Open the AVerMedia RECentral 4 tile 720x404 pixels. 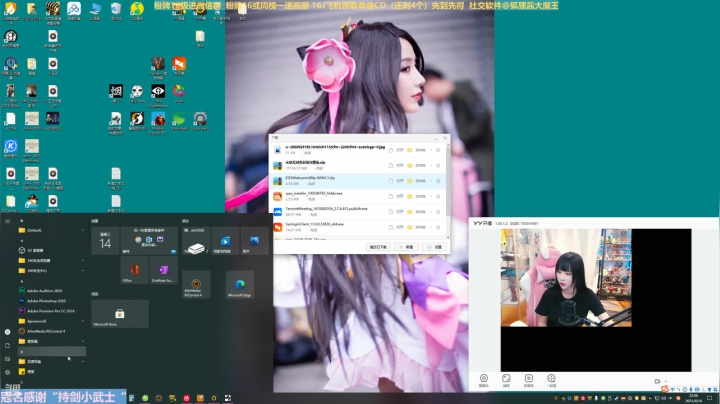(x=196, y=285)
